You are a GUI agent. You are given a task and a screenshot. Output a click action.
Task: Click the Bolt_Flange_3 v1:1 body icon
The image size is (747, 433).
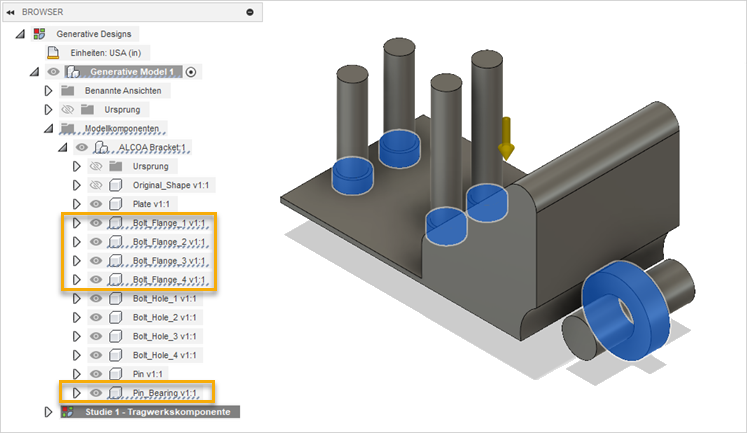pos(115,261)
